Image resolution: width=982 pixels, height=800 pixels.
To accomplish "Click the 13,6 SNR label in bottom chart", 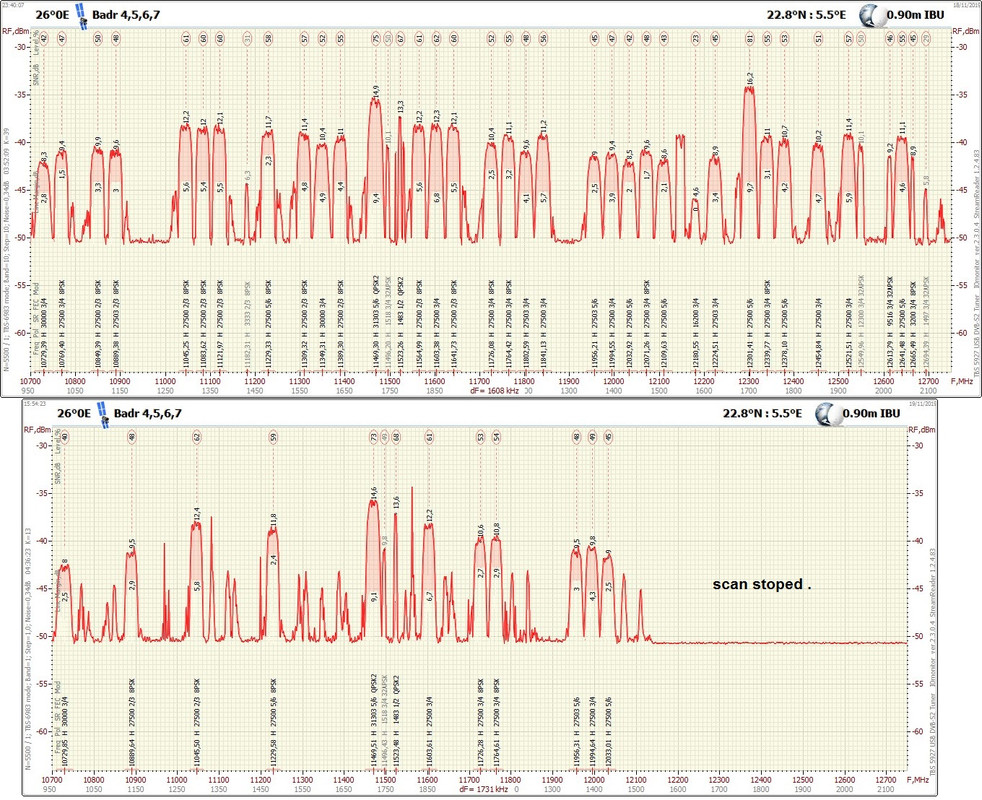I will [396, 502].
